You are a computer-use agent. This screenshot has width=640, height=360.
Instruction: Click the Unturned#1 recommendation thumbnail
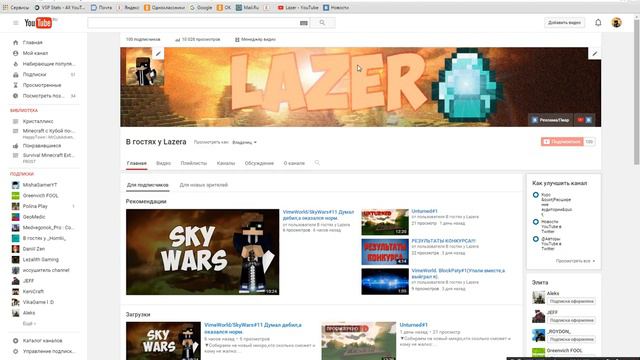tap(385, 222)
